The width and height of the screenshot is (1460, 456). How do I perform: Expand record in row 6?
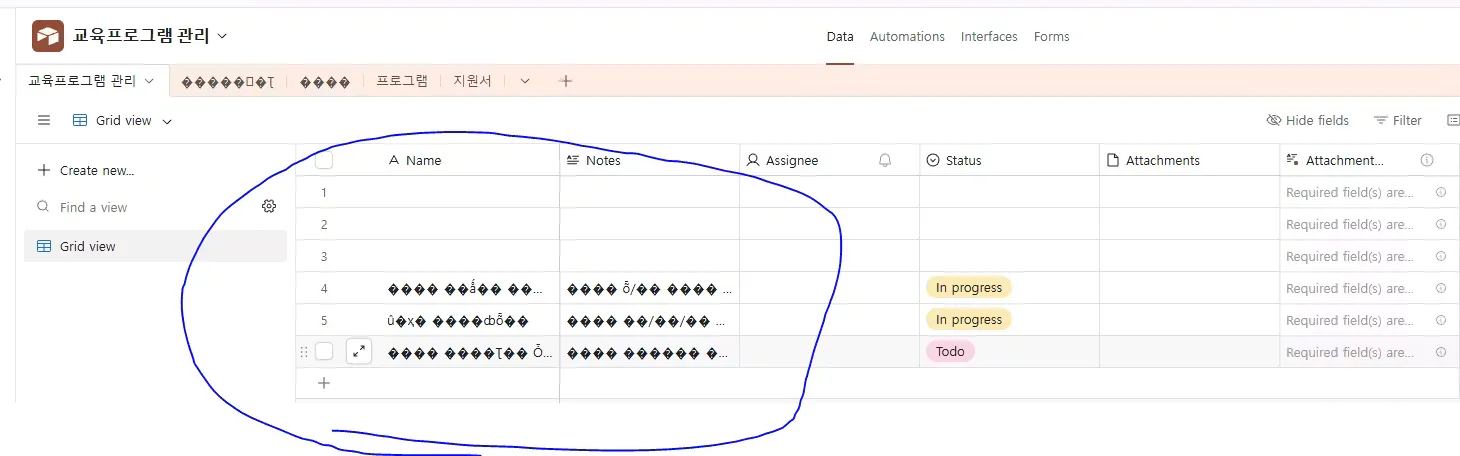coord(359,351)
